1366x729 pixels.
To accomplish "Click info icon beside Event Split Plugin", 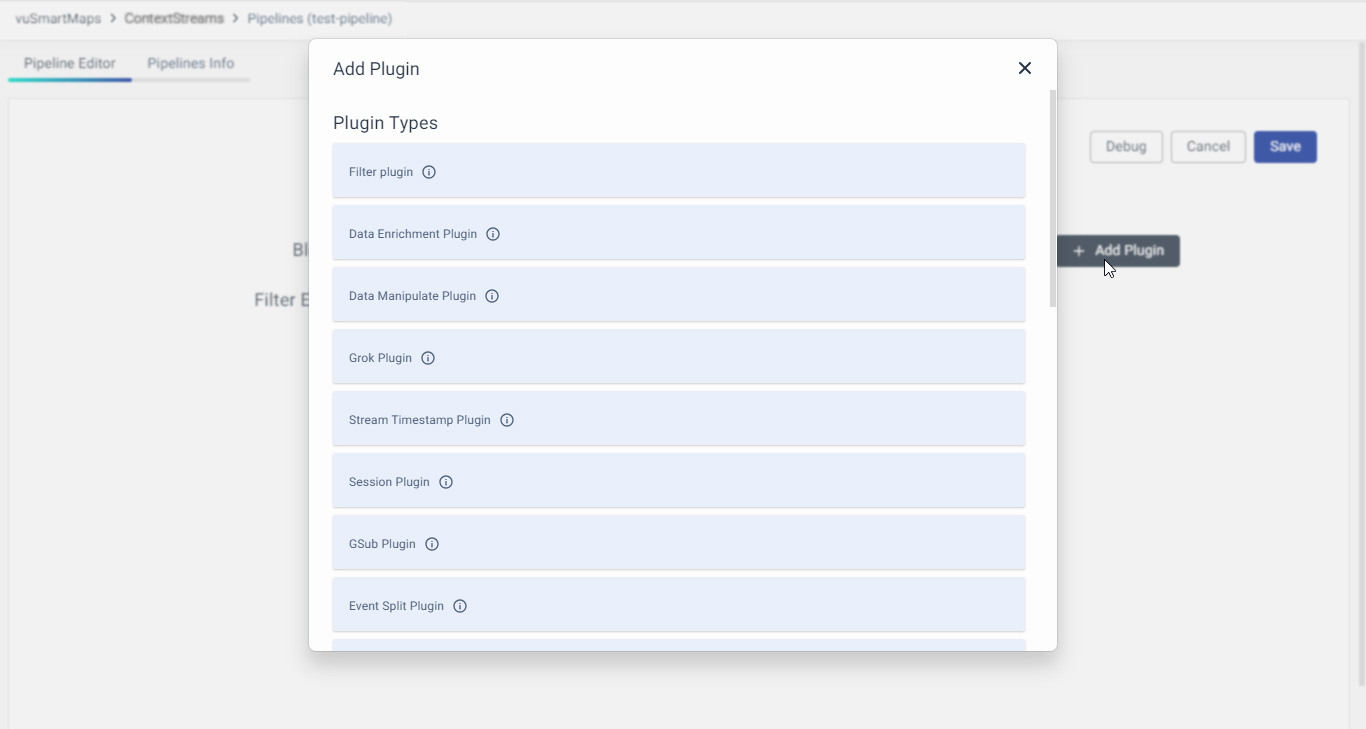I will (460, 606).
